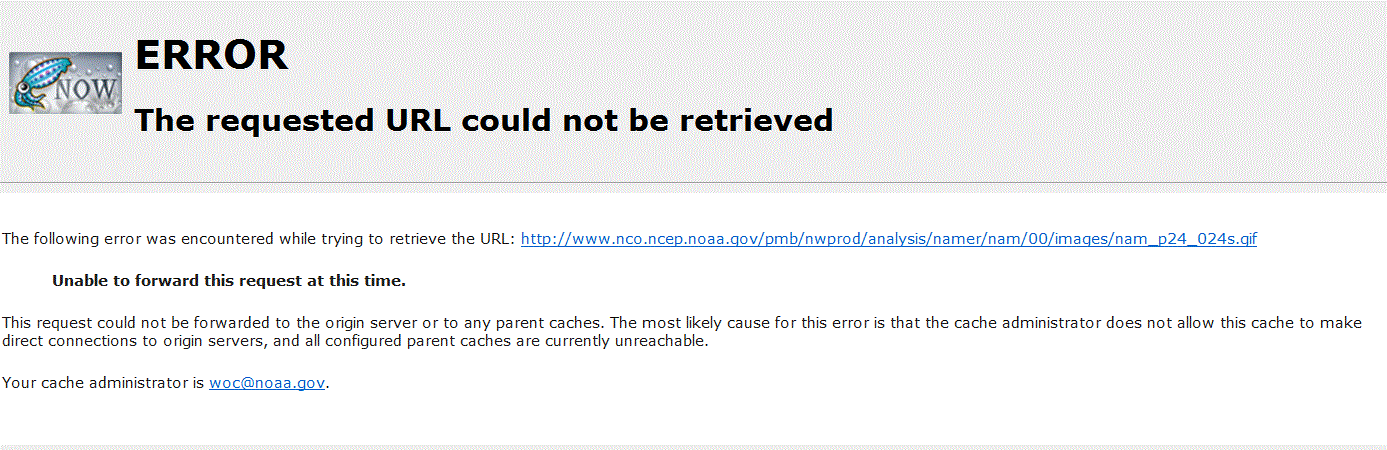Click the large ERROR heading
1387x450 pixels.
(x=211, y=55)
